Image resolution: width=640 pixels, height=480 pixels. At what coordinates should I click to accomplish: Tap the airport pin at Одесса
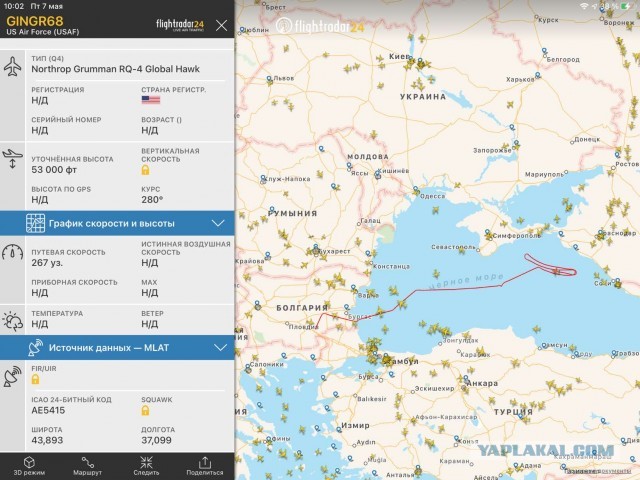416,190
